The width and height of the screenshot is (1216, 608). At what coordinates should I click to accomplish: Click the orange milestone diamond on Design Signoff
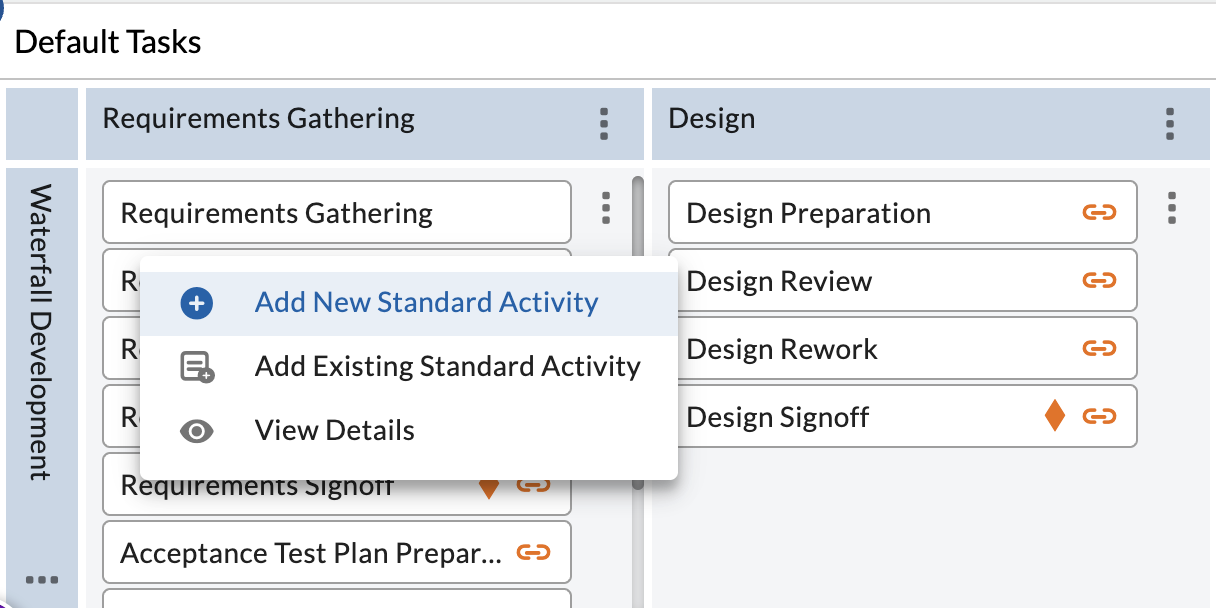click(x=1054, y=416)
